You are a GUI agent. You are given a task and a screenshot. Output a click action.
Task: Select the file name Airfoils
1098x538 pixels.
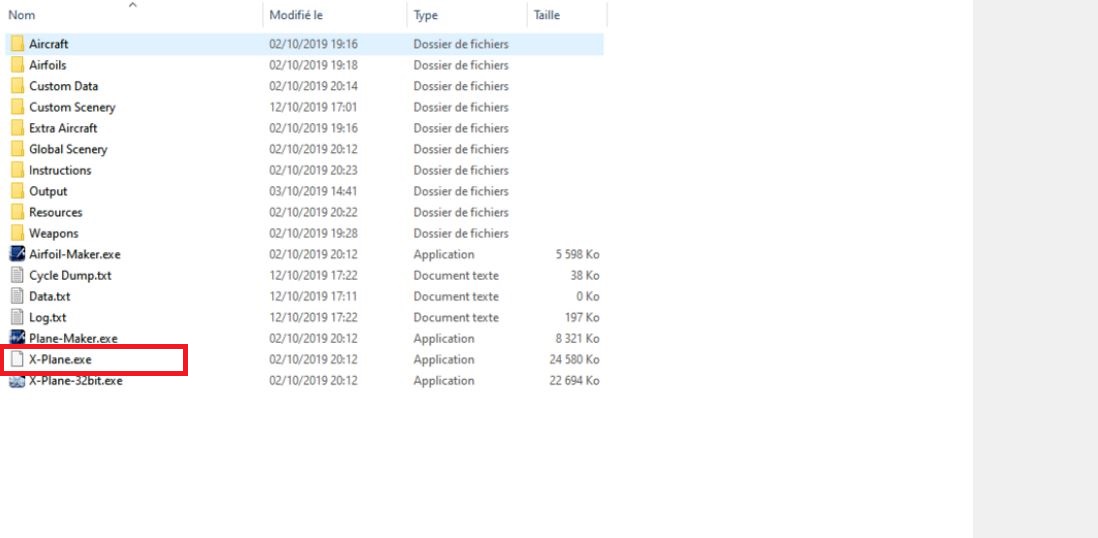click(x=48, y=65)
